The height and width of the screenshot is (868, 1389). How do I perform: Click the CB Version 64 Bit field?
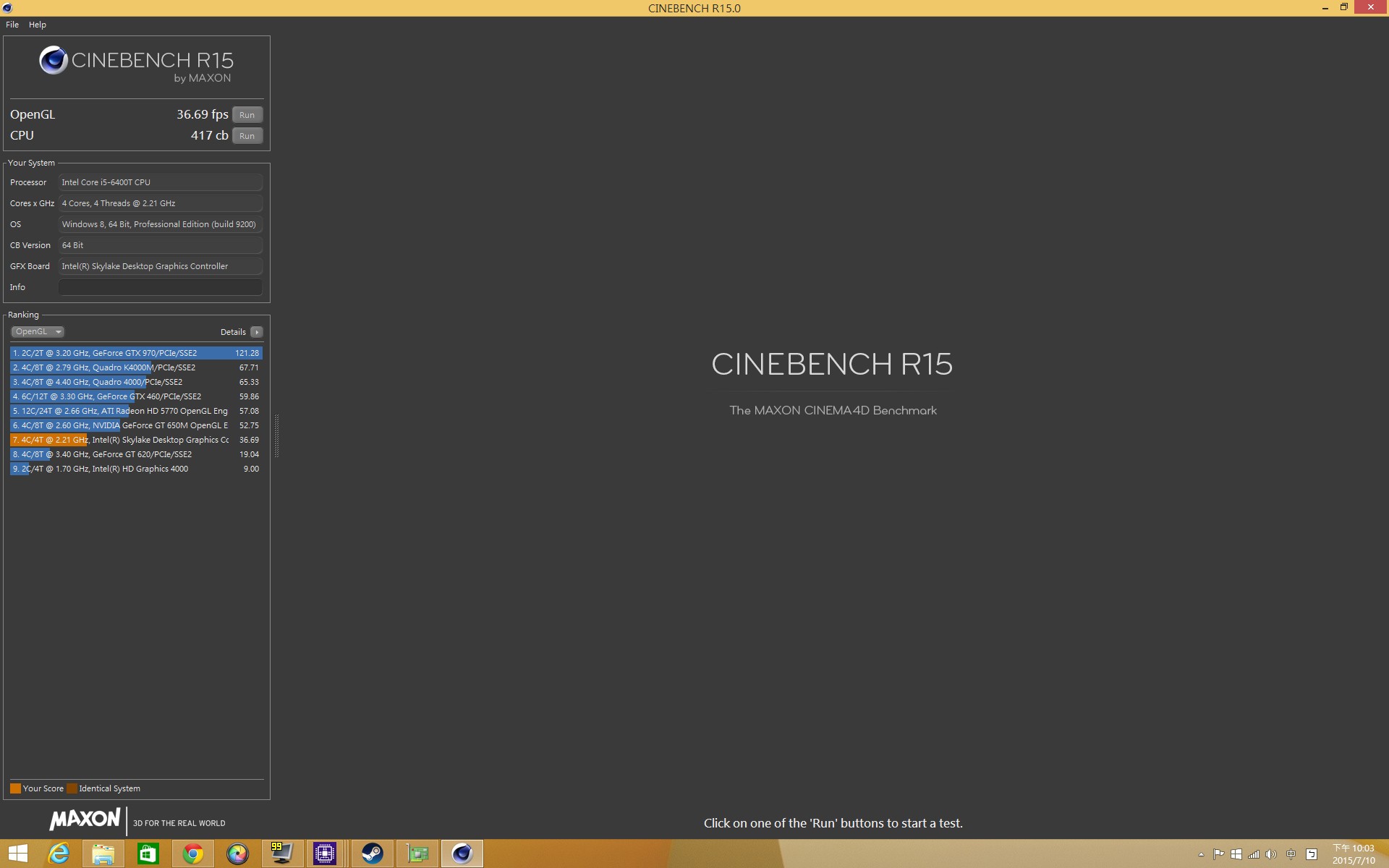tap(161, 245)
